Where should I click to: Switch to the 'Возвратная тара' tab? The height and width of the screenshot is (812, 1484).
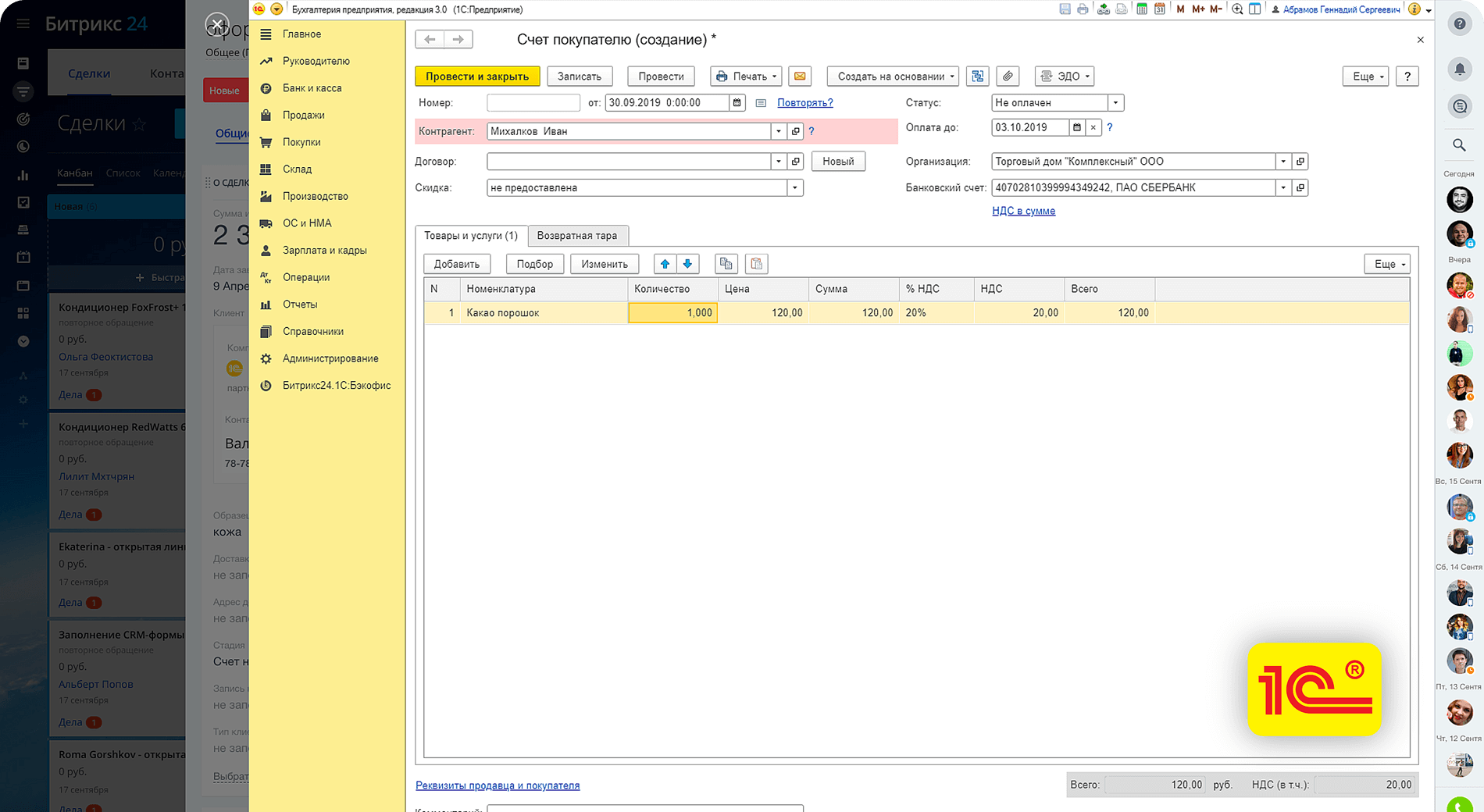click(x=576, y=236)
